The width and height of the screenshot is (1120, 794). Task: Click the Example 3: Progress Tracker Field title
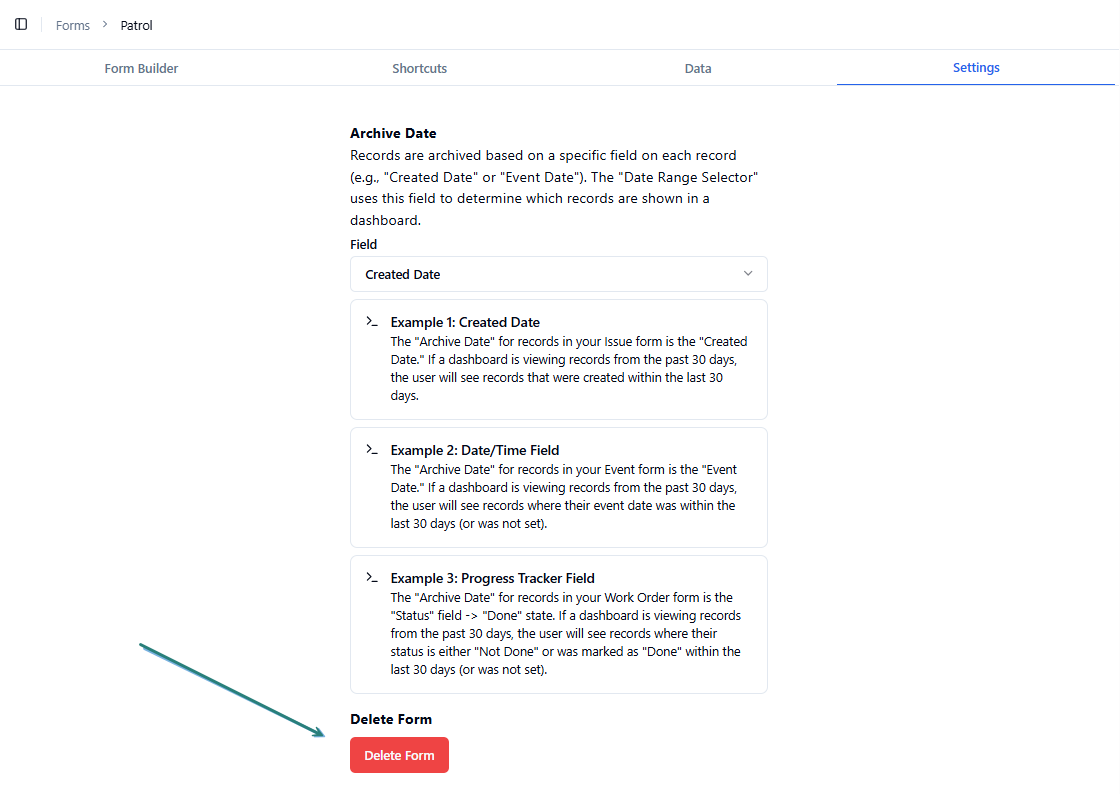point(492,578)
